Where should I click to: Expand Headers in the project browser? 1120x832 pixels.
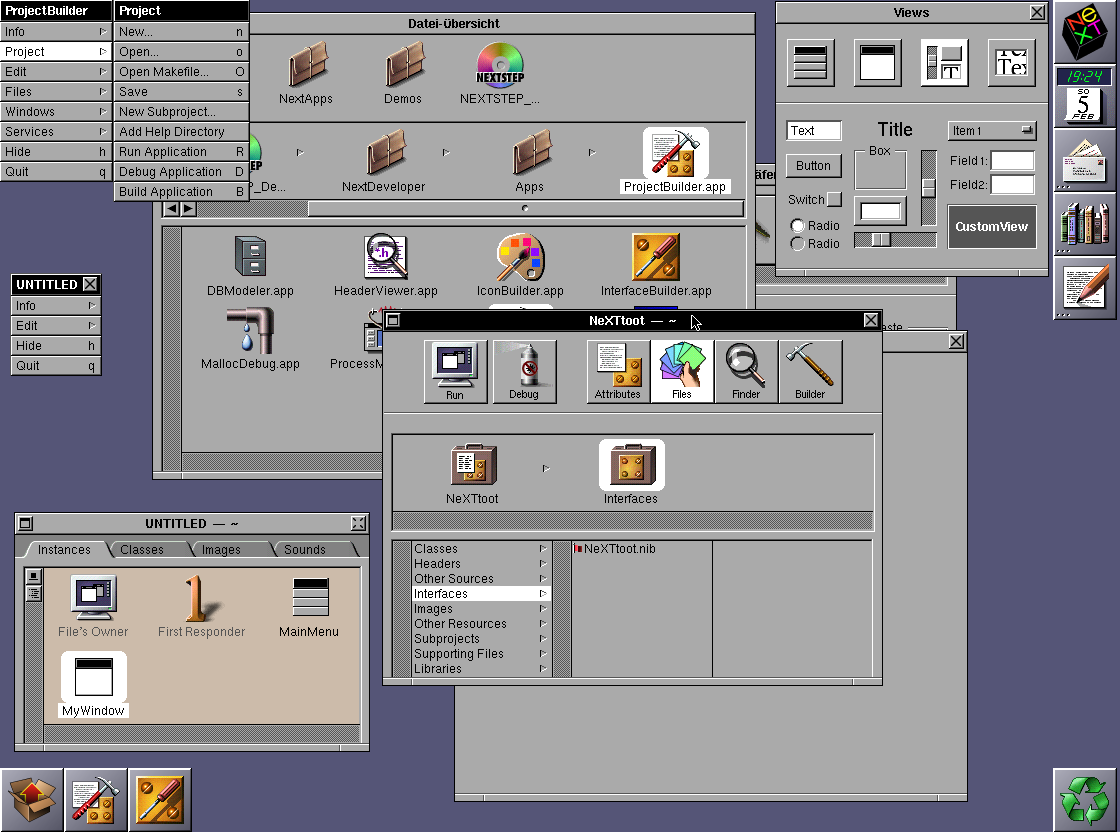coord(543,563)
